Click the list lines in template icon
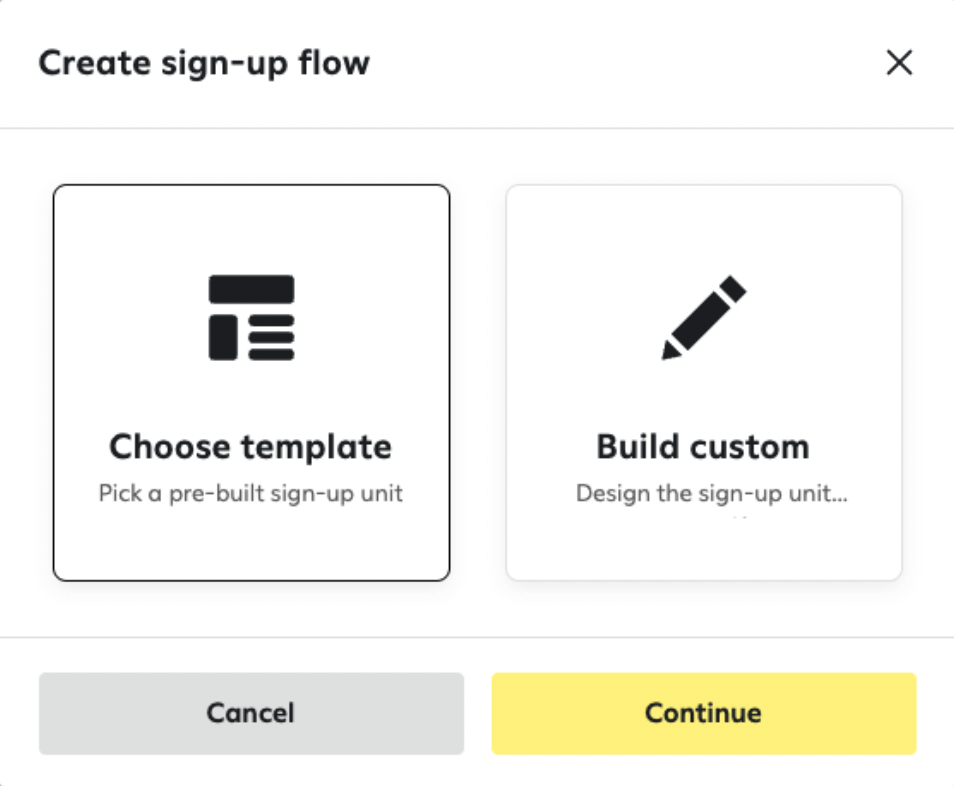 (x=272, y=338)
